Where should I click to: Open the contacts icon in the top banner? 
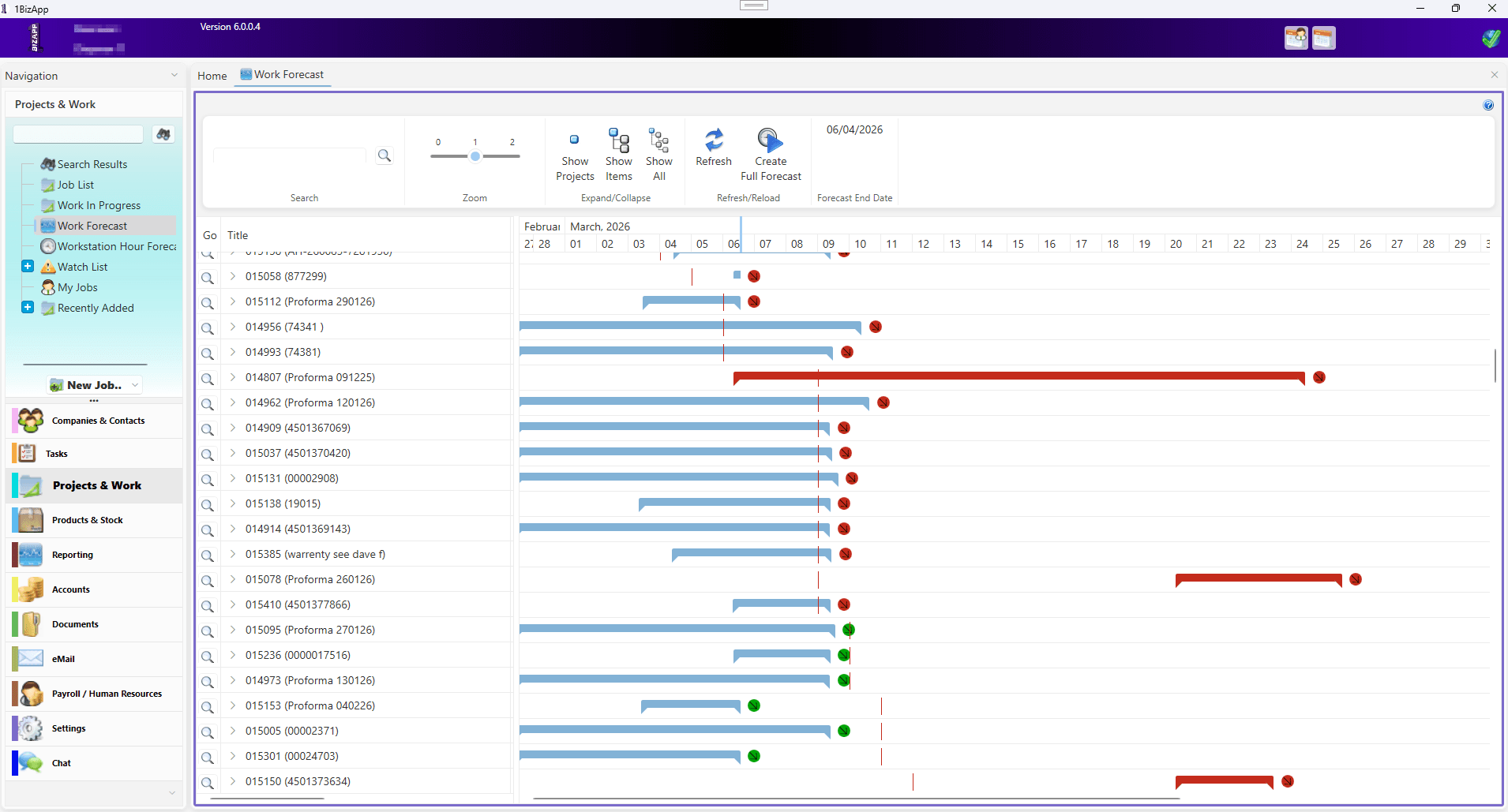pyautogui.click(x=1296, y=38)
